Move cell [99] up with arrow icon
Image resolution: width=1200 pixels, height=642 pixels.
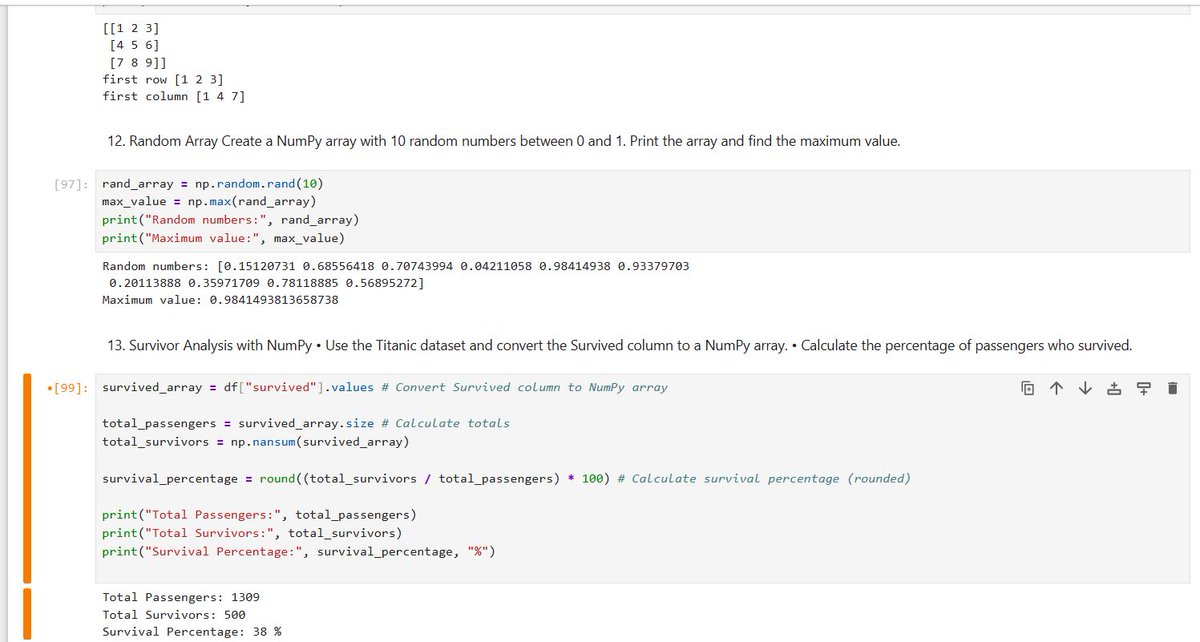tap(1056, 388)
